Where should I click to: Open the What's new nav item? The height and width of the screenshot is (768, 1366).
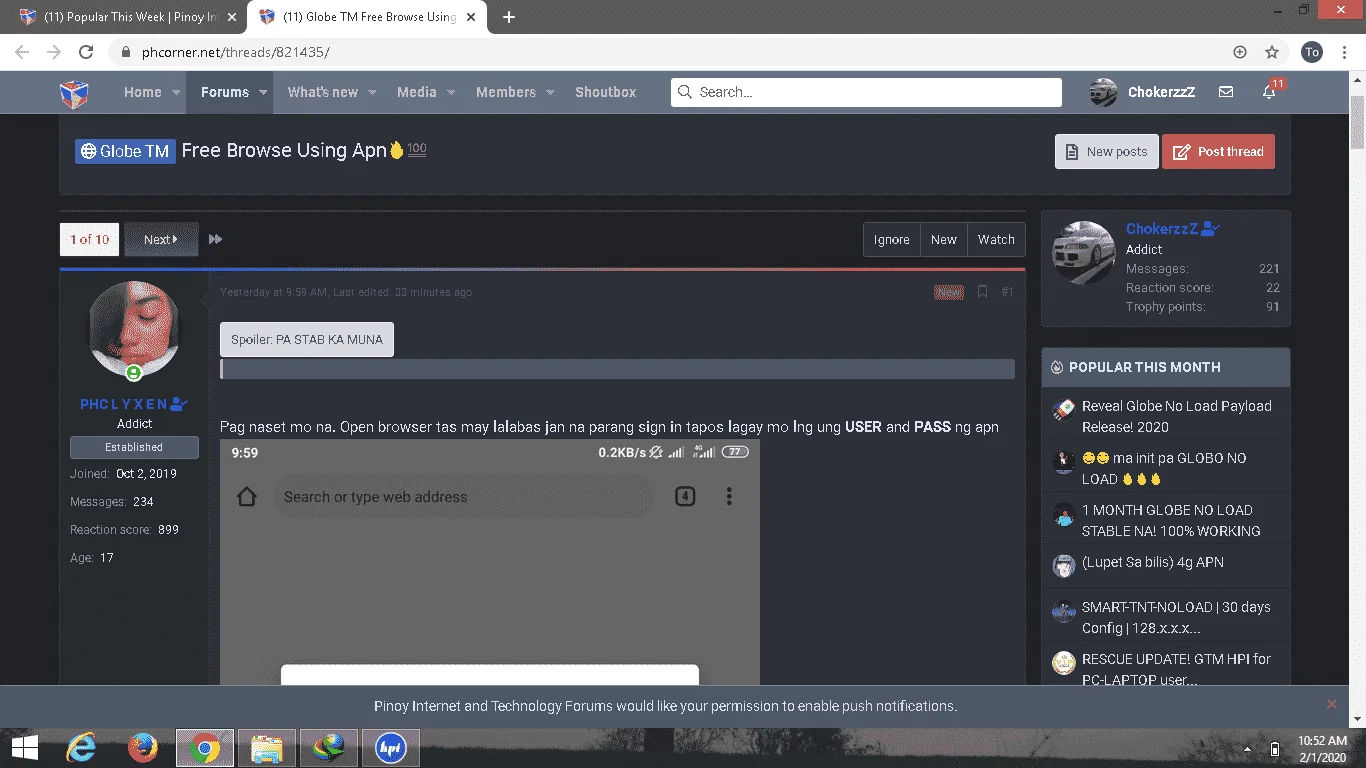pos(322,92)
